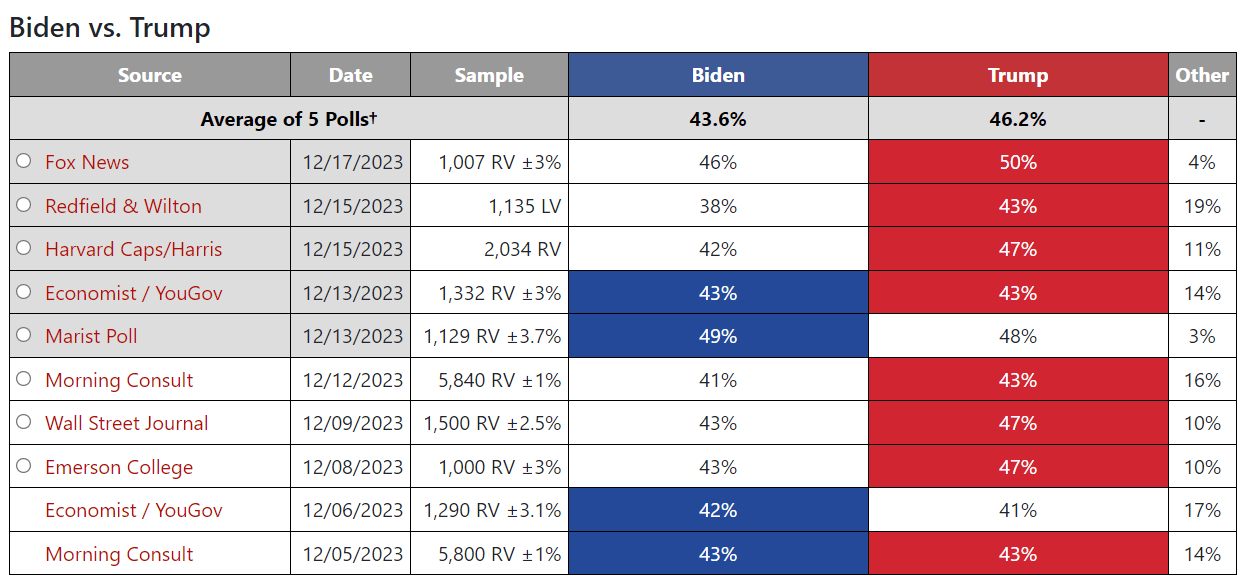Open the Economist / YouGov 12/06/2023 link
This screenshot has height=580, width=1243.
tap(133, 510)
